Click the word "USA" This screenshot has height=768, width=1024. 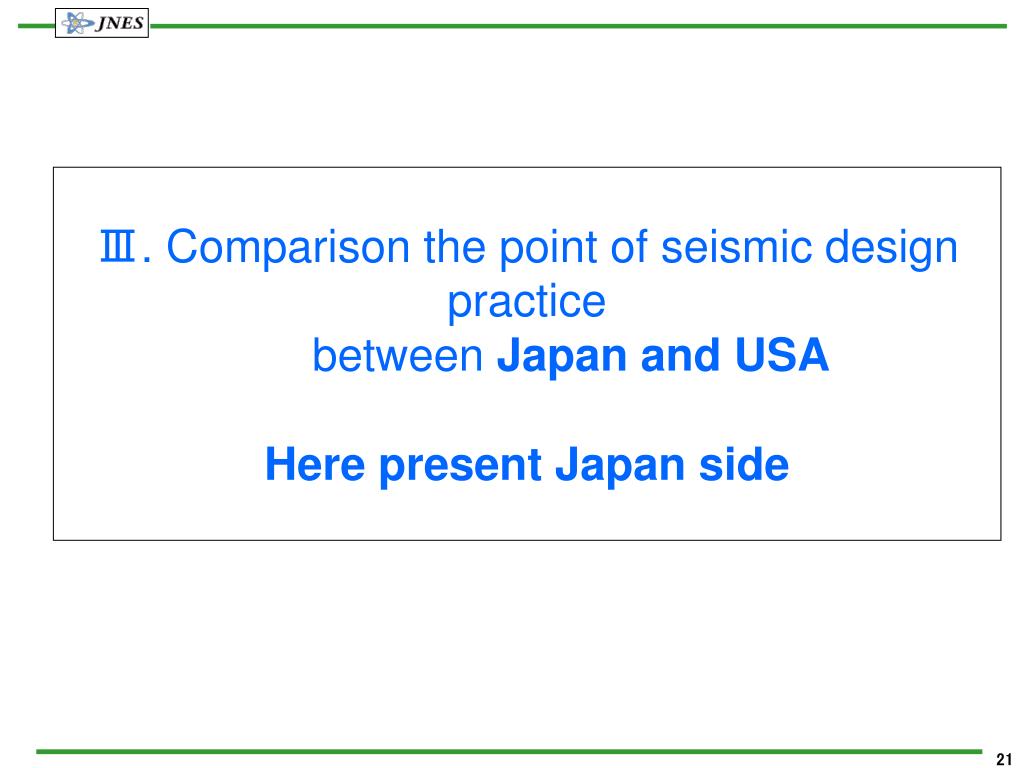(782, 355)
